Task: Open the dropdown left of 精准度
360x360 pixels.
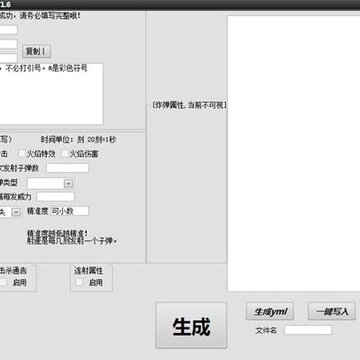Action: [x=16, y=212]
